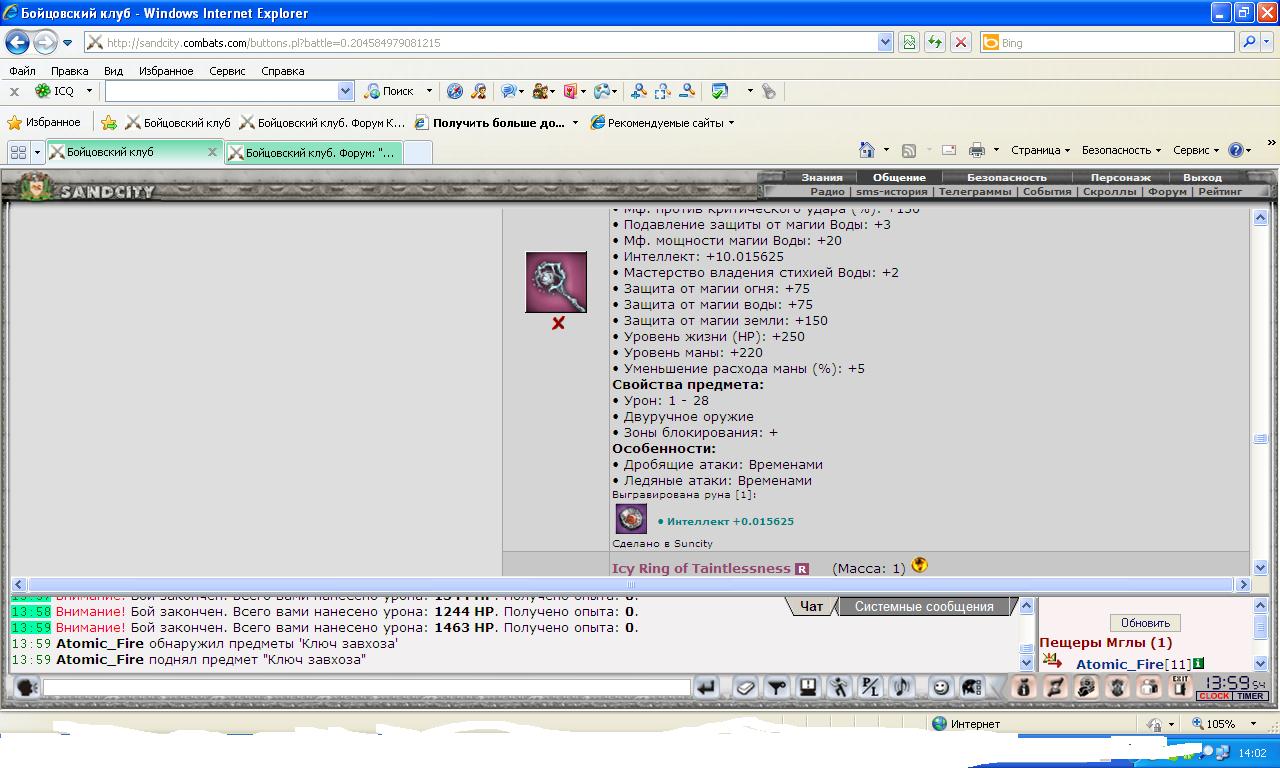Image resolution: width=1280 pixels, height=768 pixels.
Task: Click the eraser icon in chat bar
Action: [x=745, y=687]
